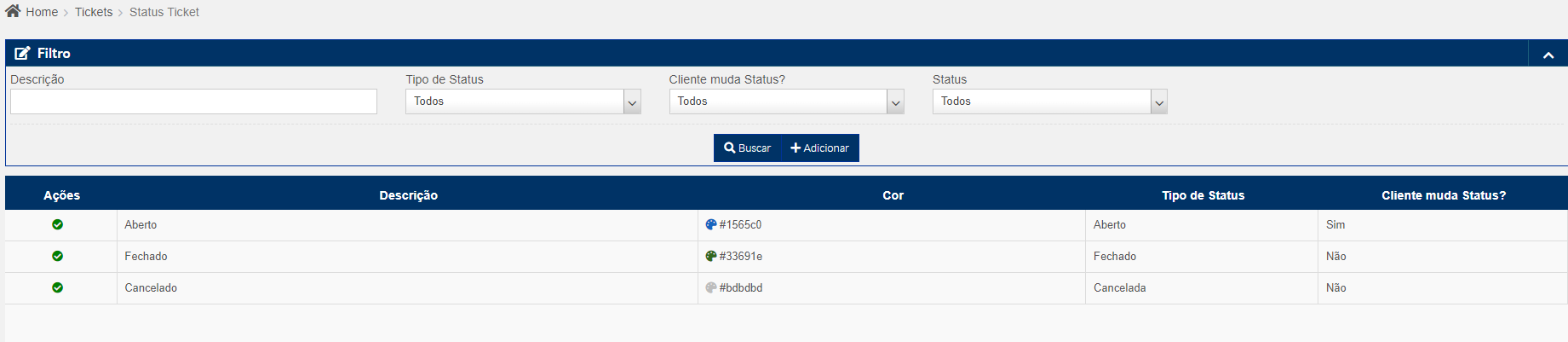
Task: Click the palette icon beside #bdbdbd
Action: pyautogui.click(x=711, y=287)
